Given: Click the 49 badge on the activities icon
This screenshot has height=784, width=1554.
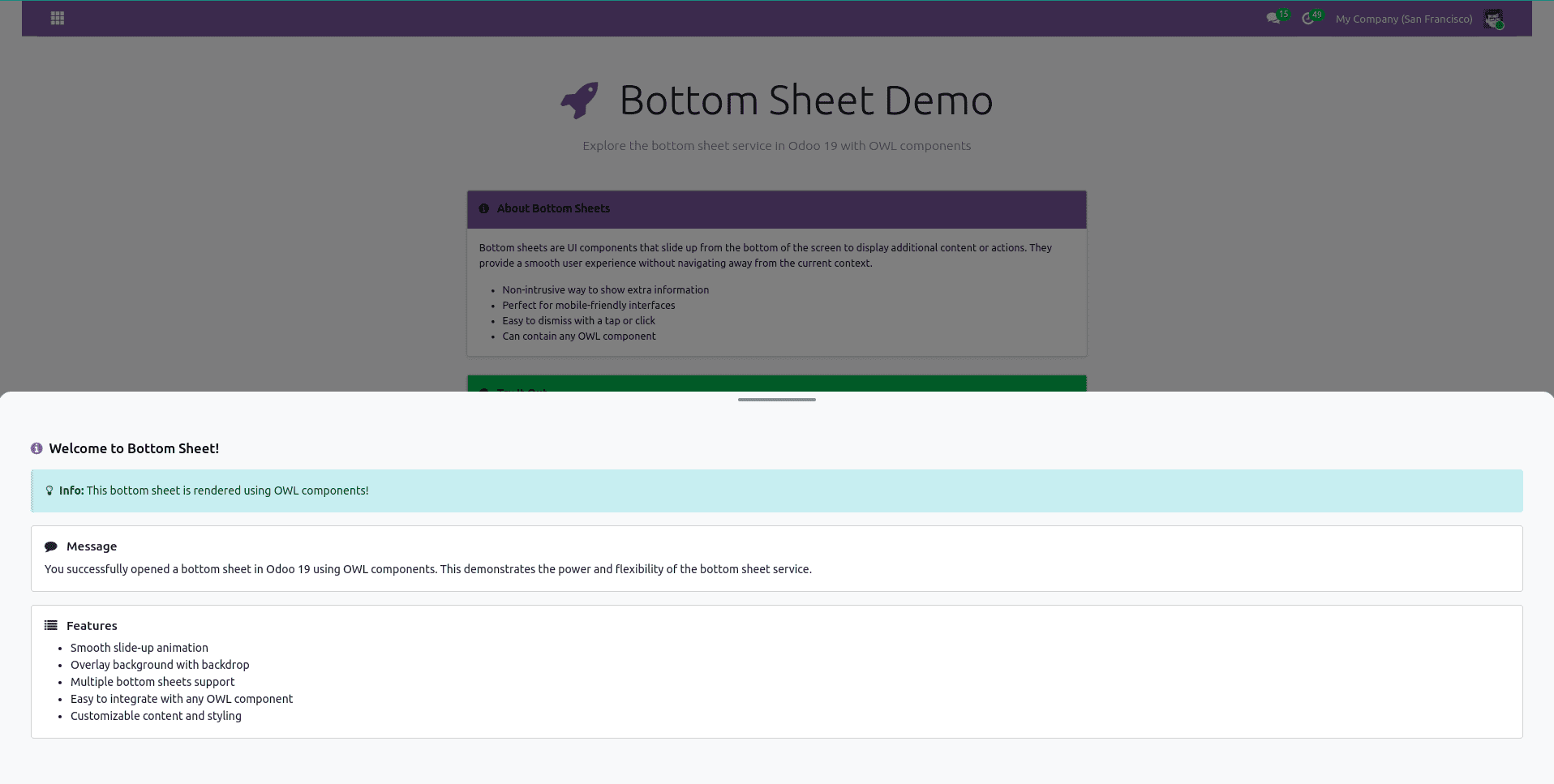Looking at the screenshot, I should (x=1318, y=13).
